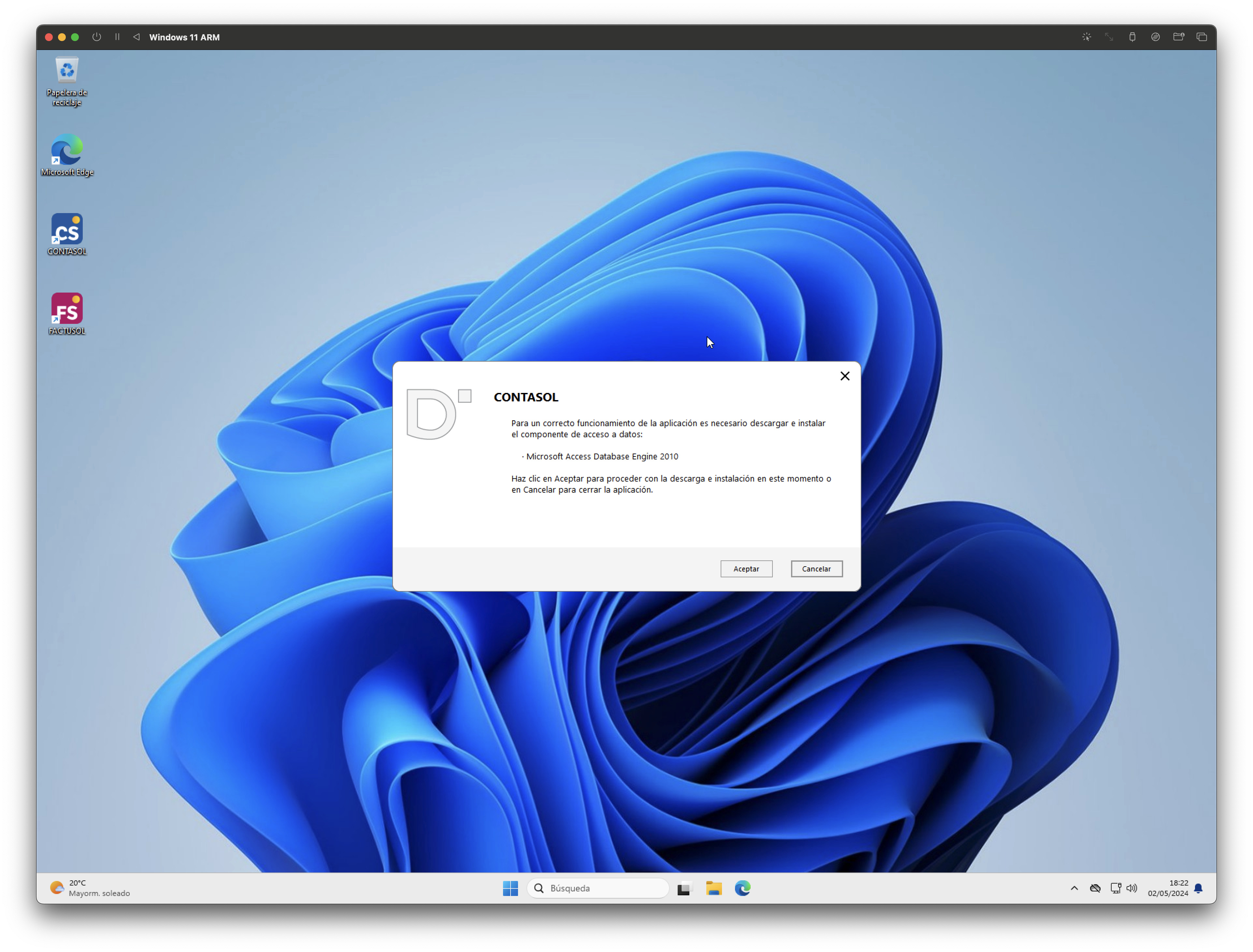Open the Papelera de reciclaje desktop icon
This screenshot has height=952, width=1253.
click(x=67, y=81)
